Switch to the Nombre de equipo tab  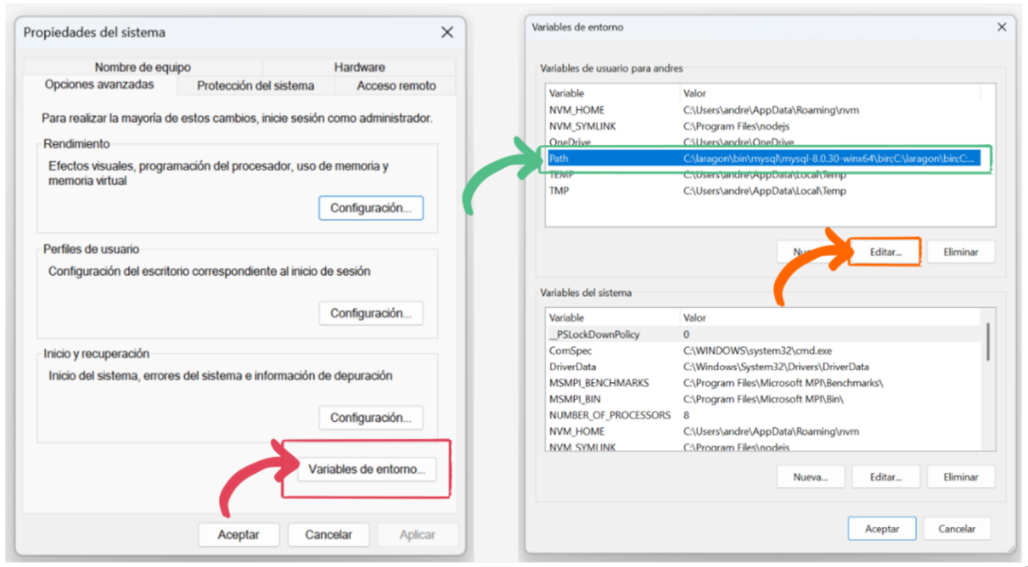coord(142,67)
